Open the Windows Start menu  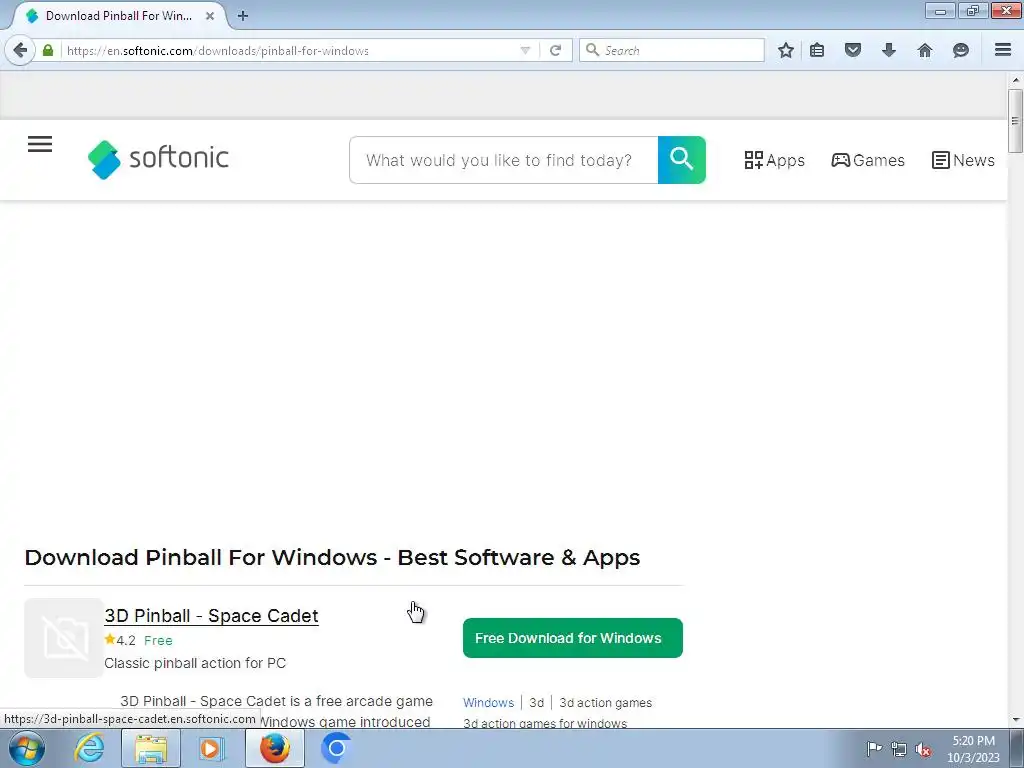click(27, 748)
